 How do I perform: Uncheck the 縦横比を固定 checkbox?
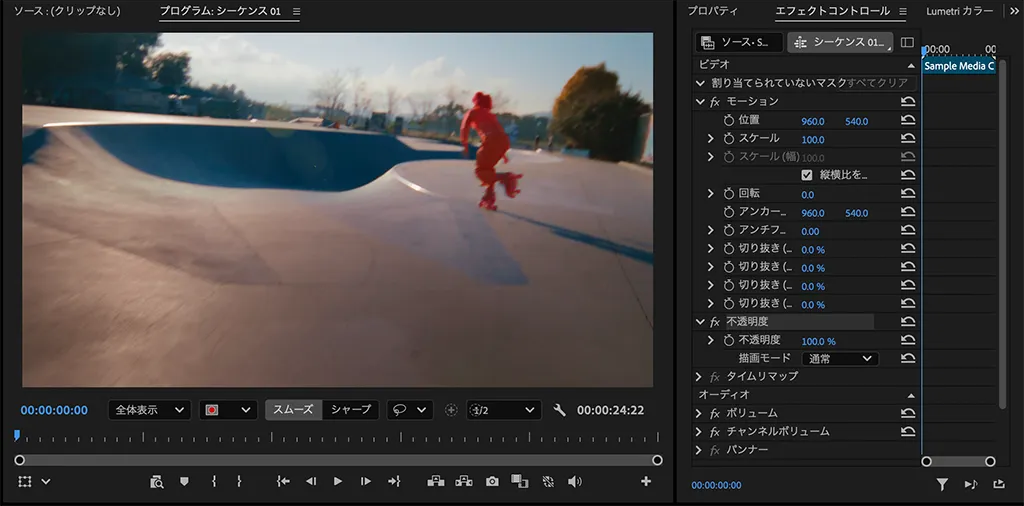807,175
